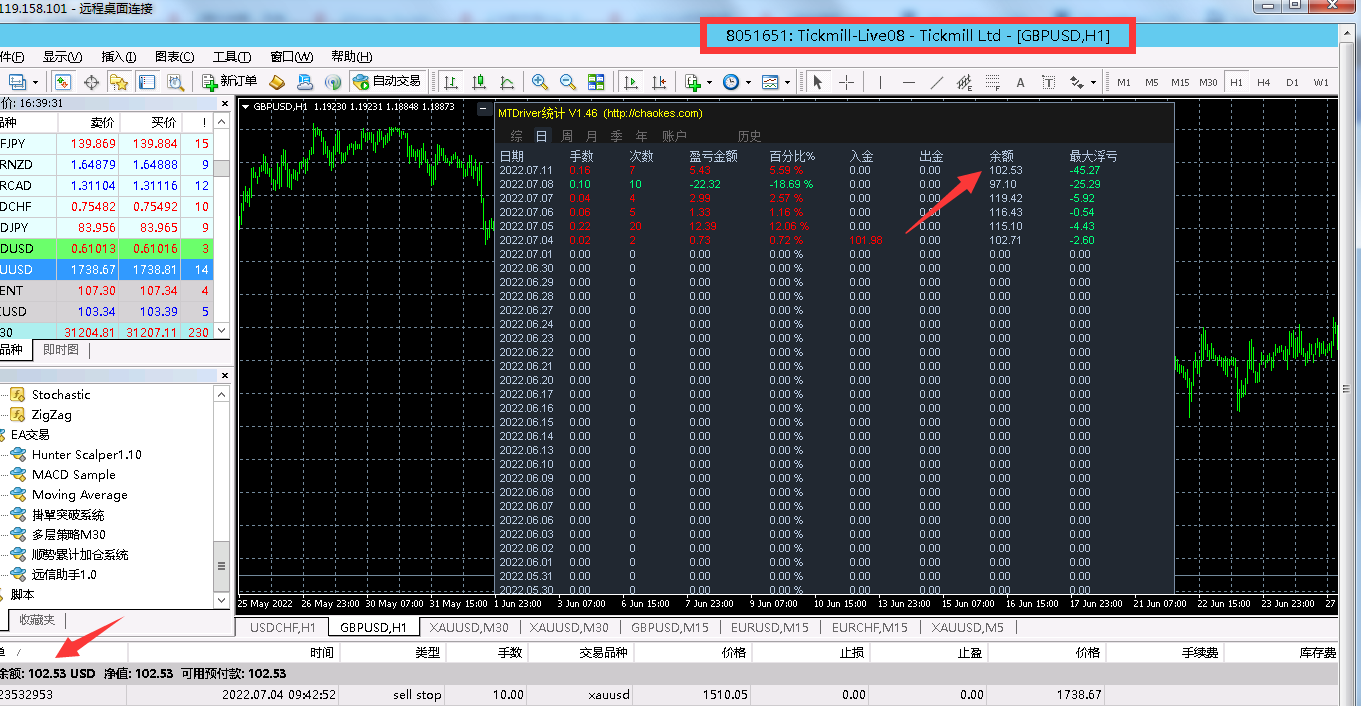
Task: Select Hunter Scalper1.10 expert advisor
Action: (x=87, y=454)
